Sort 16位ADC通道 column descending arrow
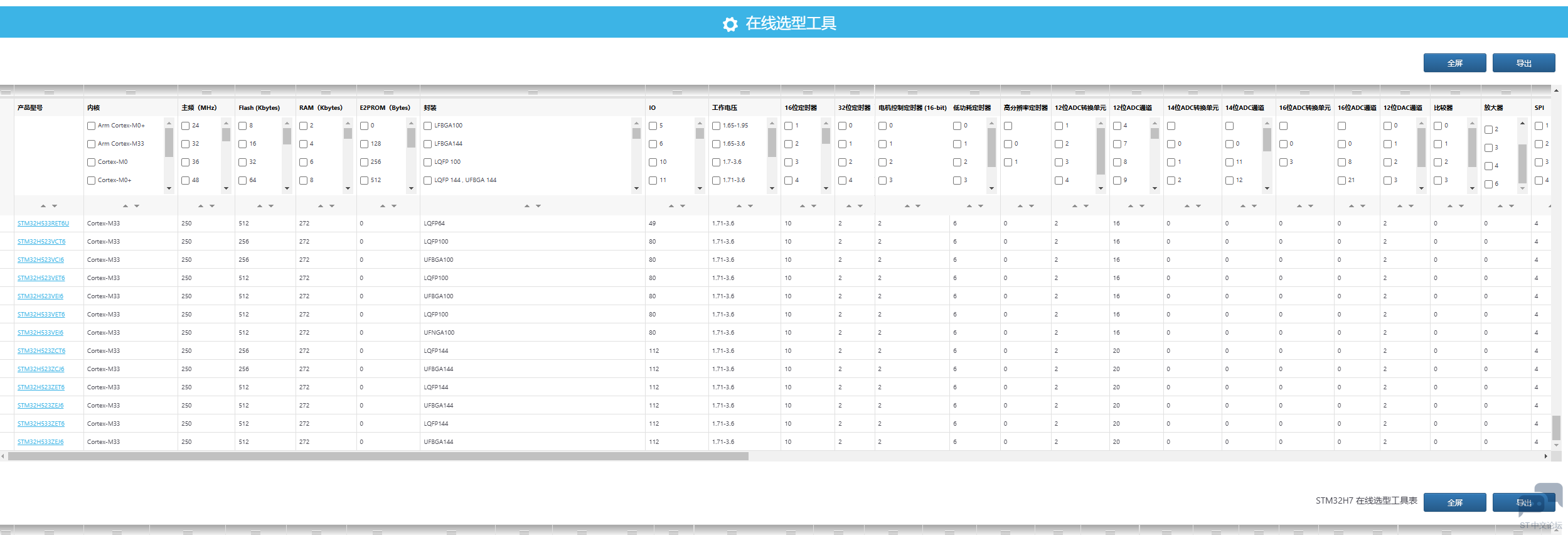The width and height of the screenshot is (1568, 535). tap(1363, 206)
